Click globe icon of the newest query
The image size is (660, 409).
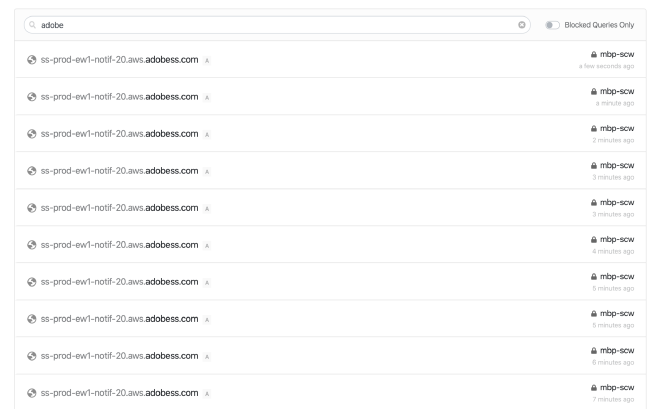pos(32,60)
